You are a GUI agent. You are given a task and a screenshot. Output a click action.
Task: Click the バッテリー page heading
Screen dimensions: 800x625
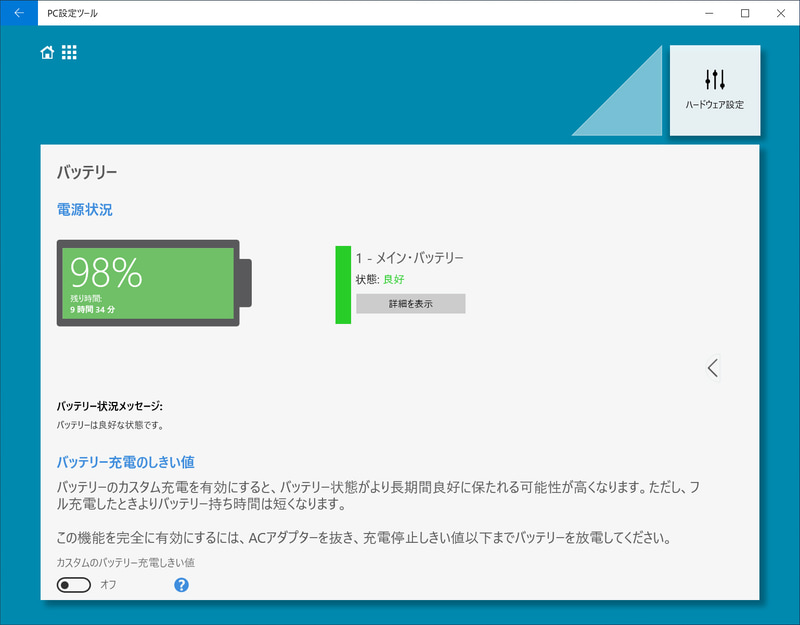88,174
